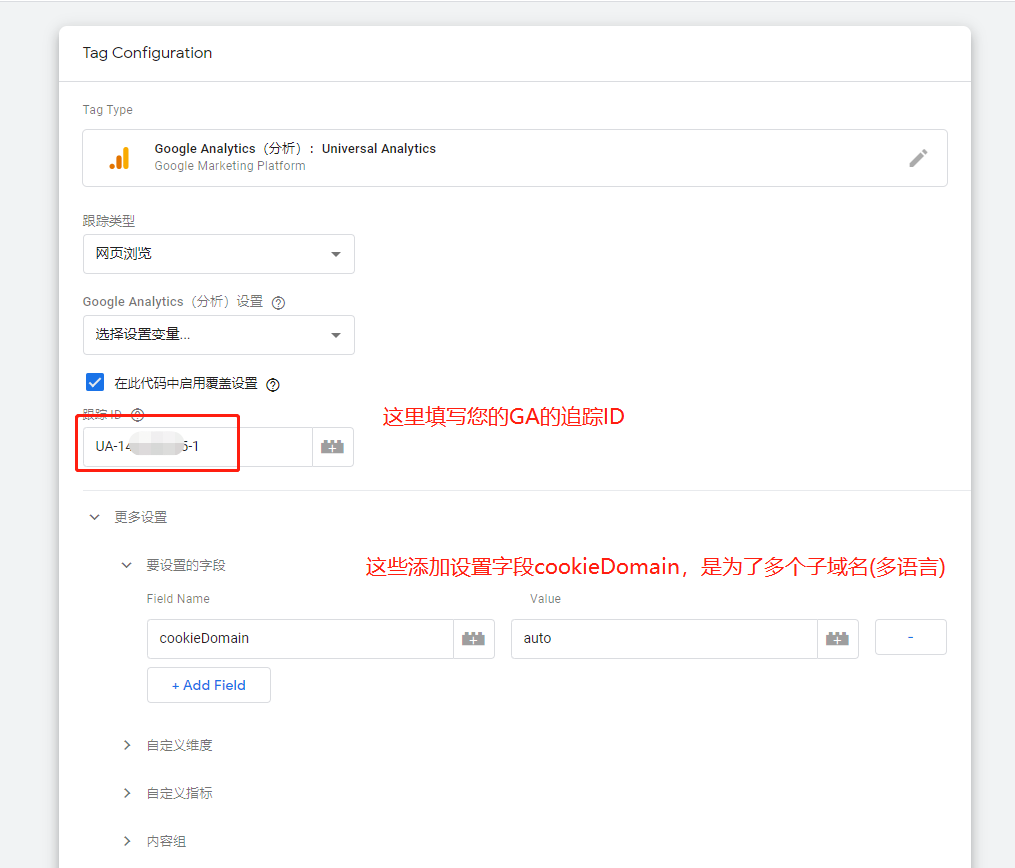
Task: Click the variable picker icon beside tracking ID
Action: tap(333, 447)
